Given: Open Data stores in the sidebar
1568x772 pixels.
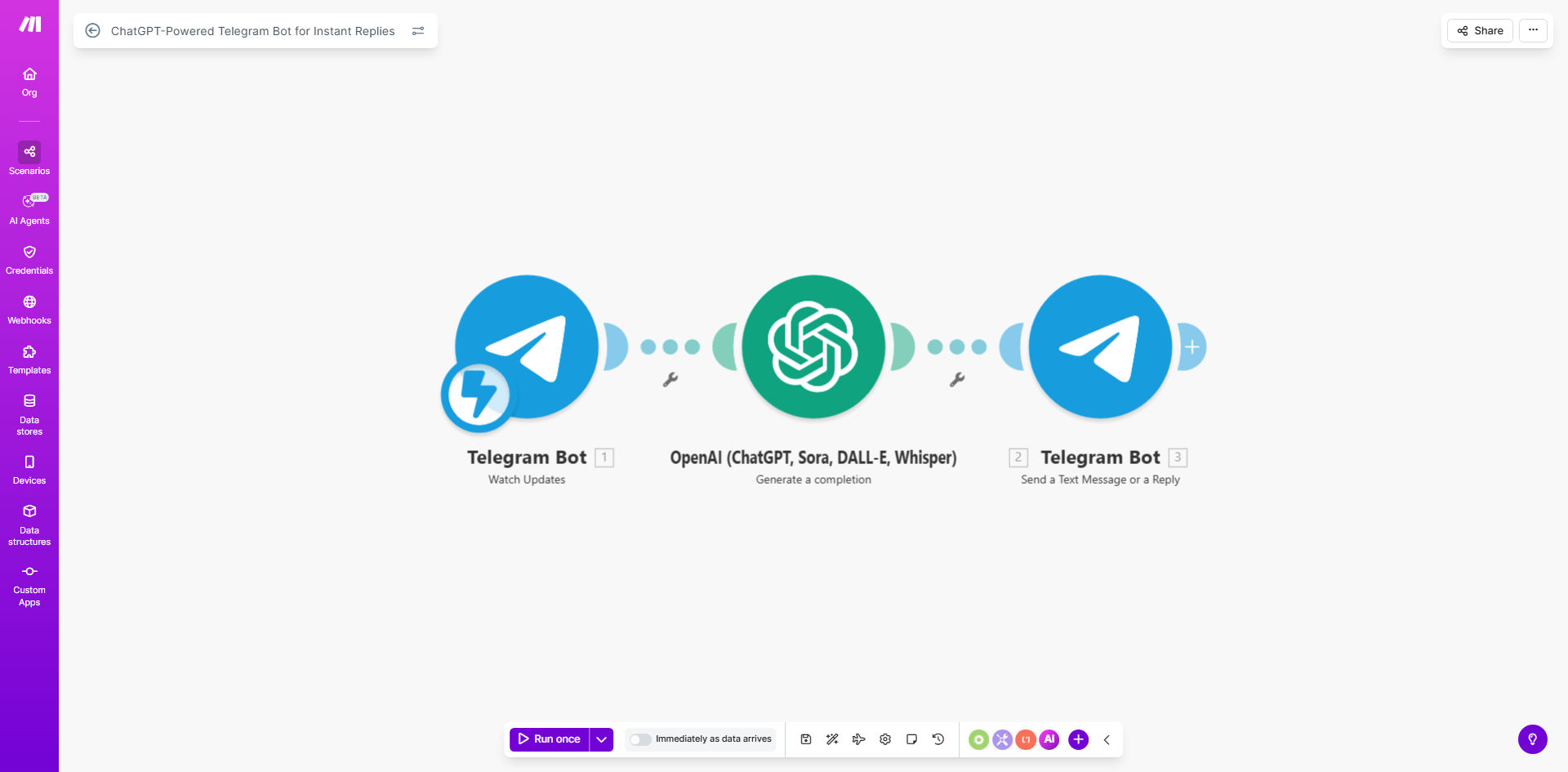Looking at the screenshot, I should [29, 414].
